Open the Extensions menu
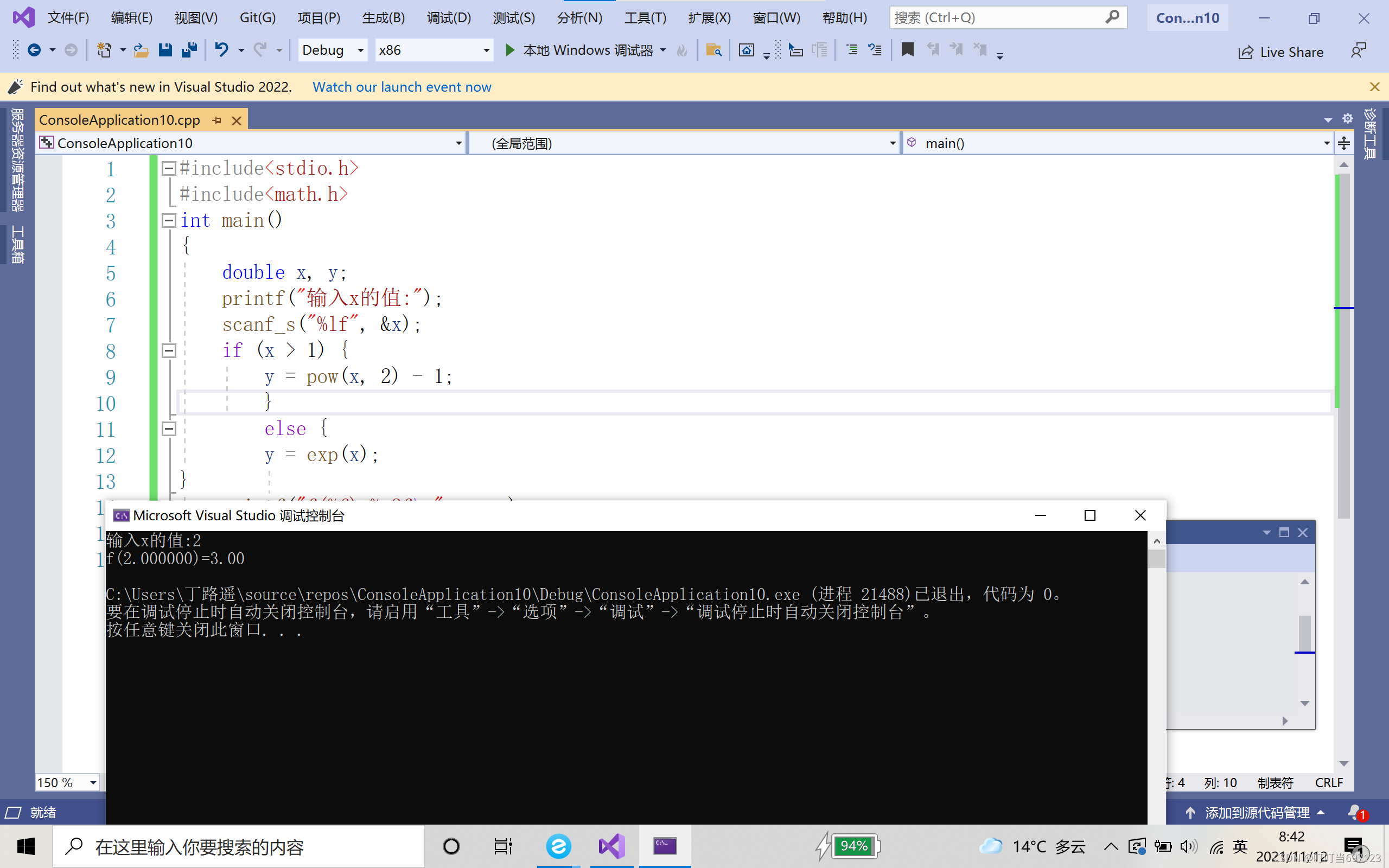This screenshot has width=1389, height=868. pyautogui.click(x=710, y=18)
